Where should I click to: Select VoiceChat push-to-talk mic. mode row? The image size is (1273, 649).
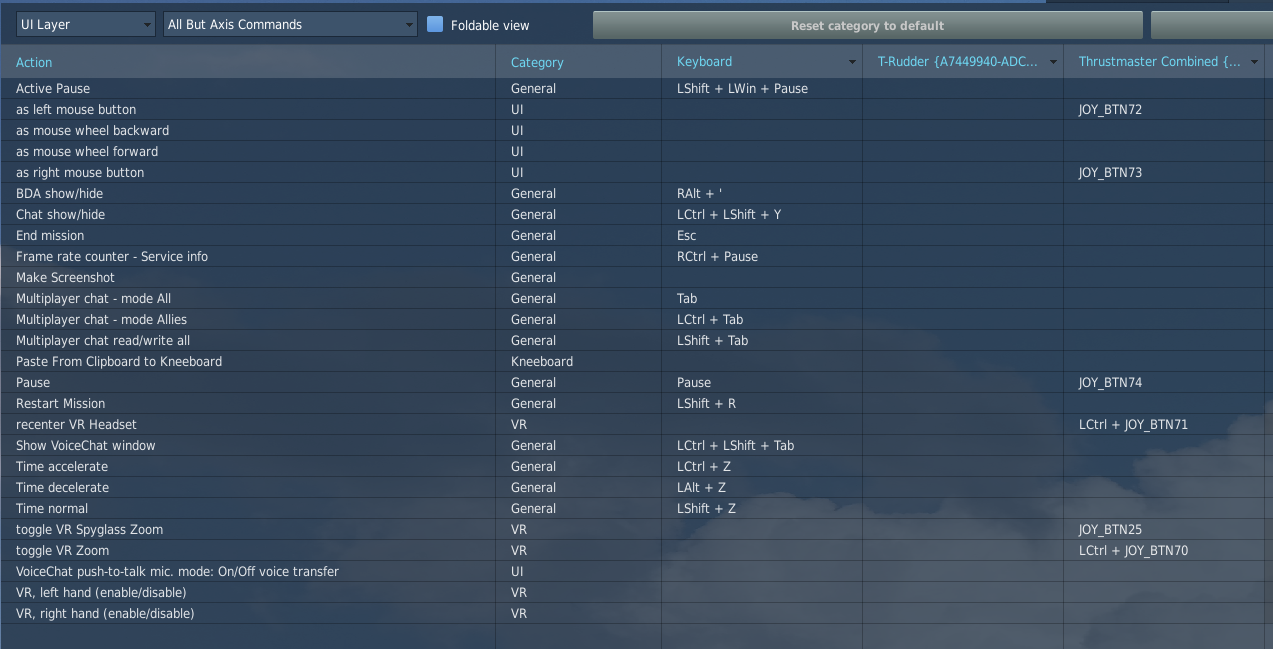point(177,572)
